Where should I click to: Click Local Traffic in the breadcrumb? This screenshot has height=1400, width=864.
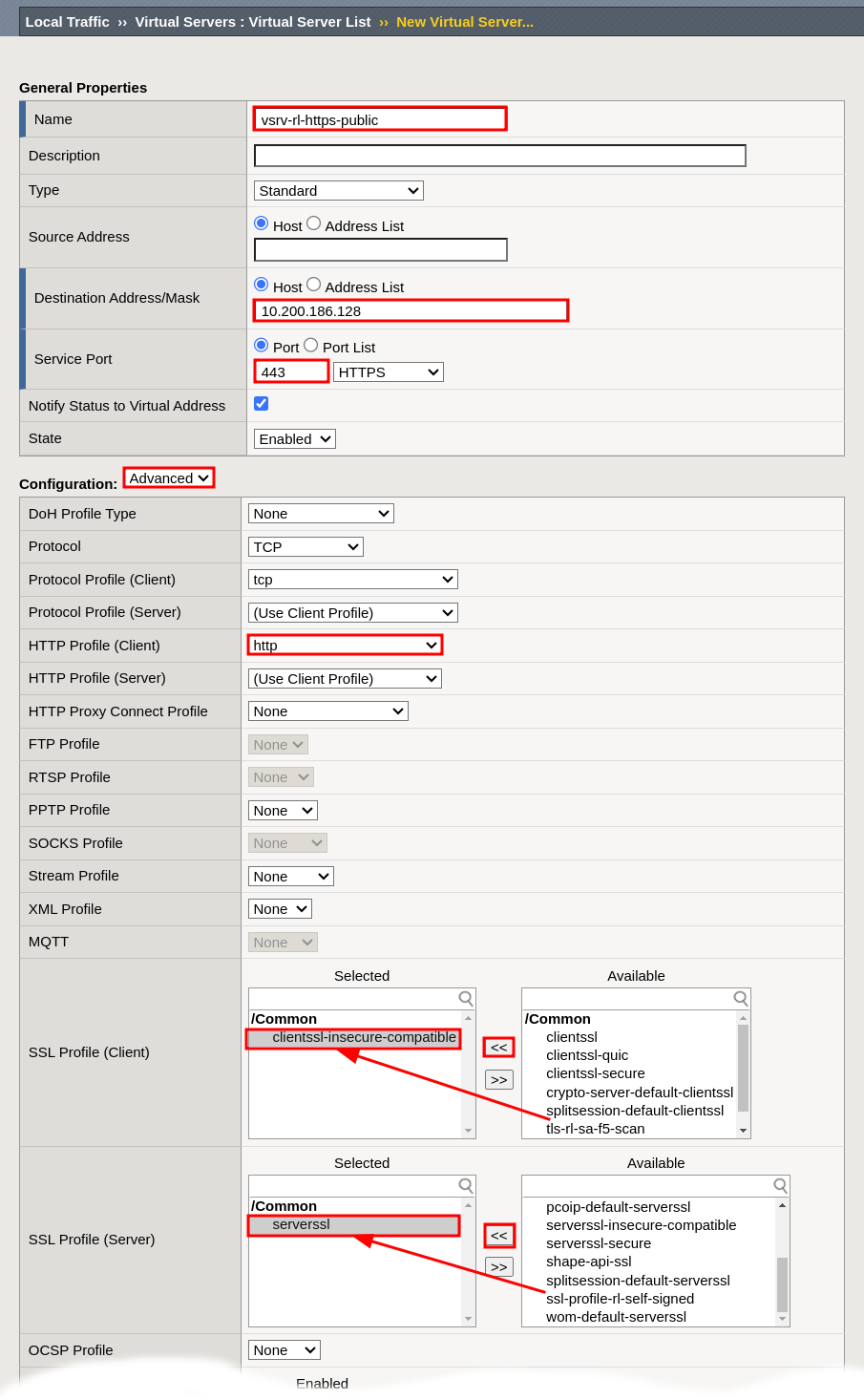pos(67,22)
